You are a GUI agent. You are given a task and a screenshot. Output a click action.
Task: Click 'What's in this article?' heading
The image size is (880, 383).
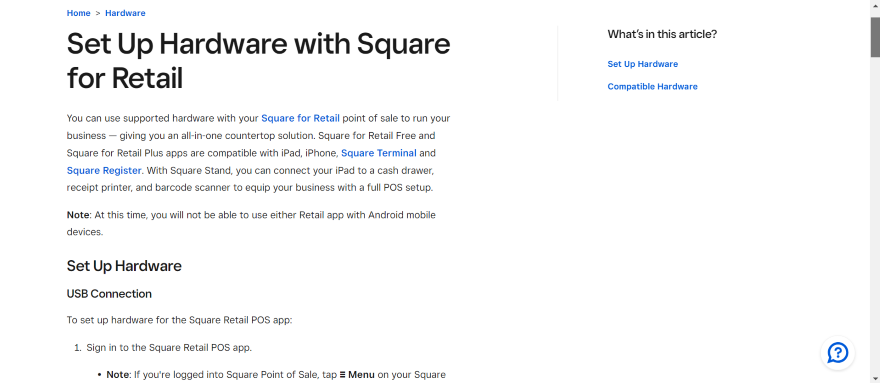coord(662,34)
